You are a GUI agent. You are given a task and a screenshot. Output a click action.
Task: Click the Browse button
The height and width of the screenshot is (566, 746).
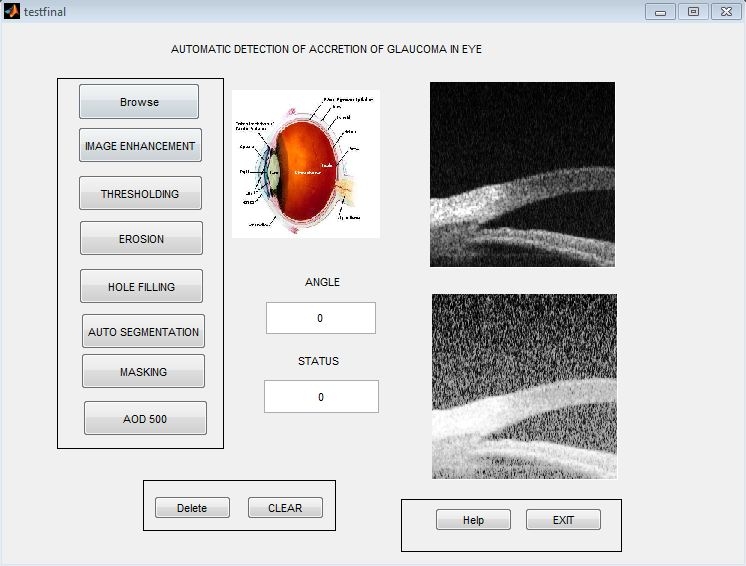click(x=139, y=102)
